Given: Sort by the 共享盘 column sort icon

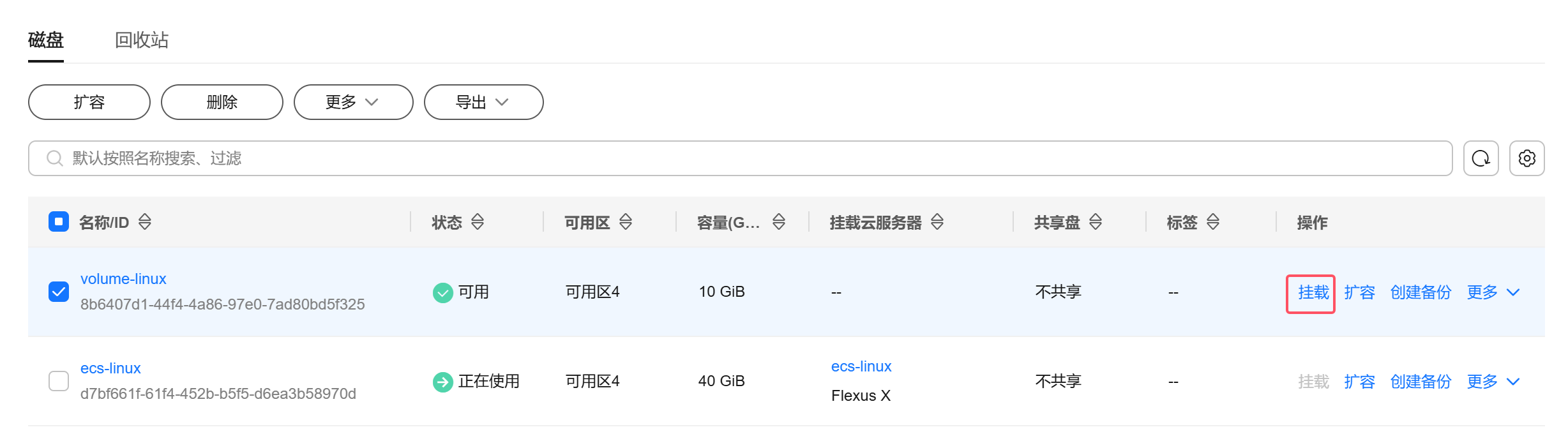Looking at the screenshot, I should tap(1096, 221).
